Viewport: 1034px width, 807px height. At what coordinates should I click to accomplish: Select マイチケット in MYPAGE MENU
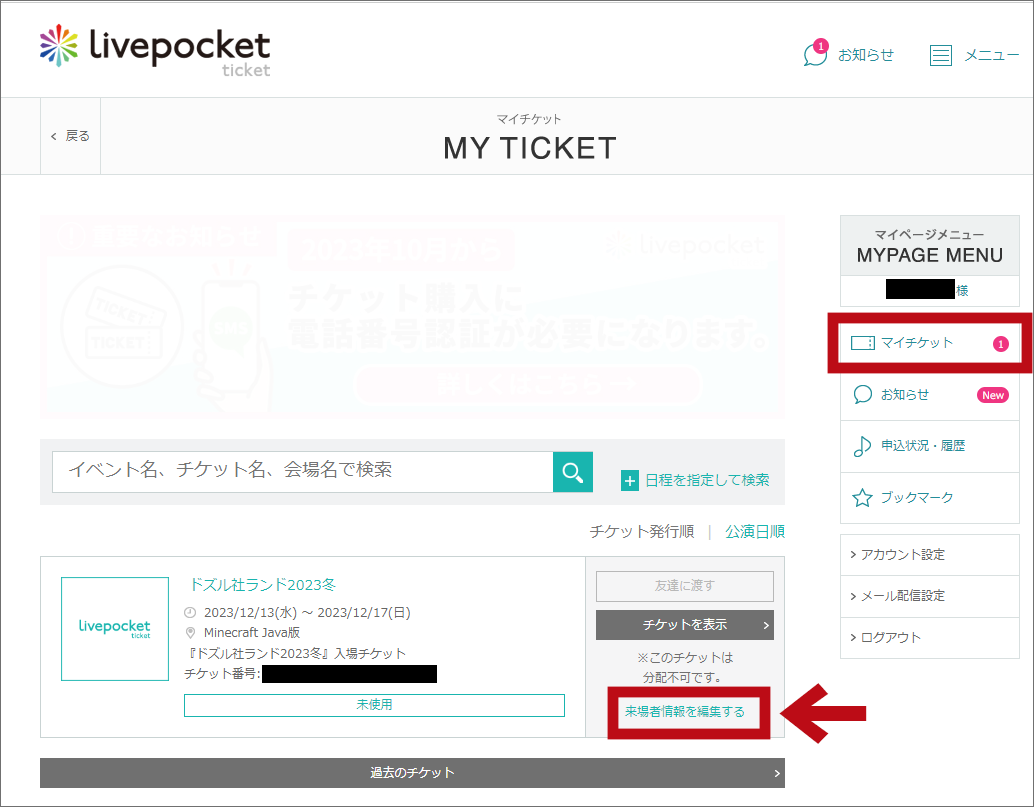[x=930, y=343]
